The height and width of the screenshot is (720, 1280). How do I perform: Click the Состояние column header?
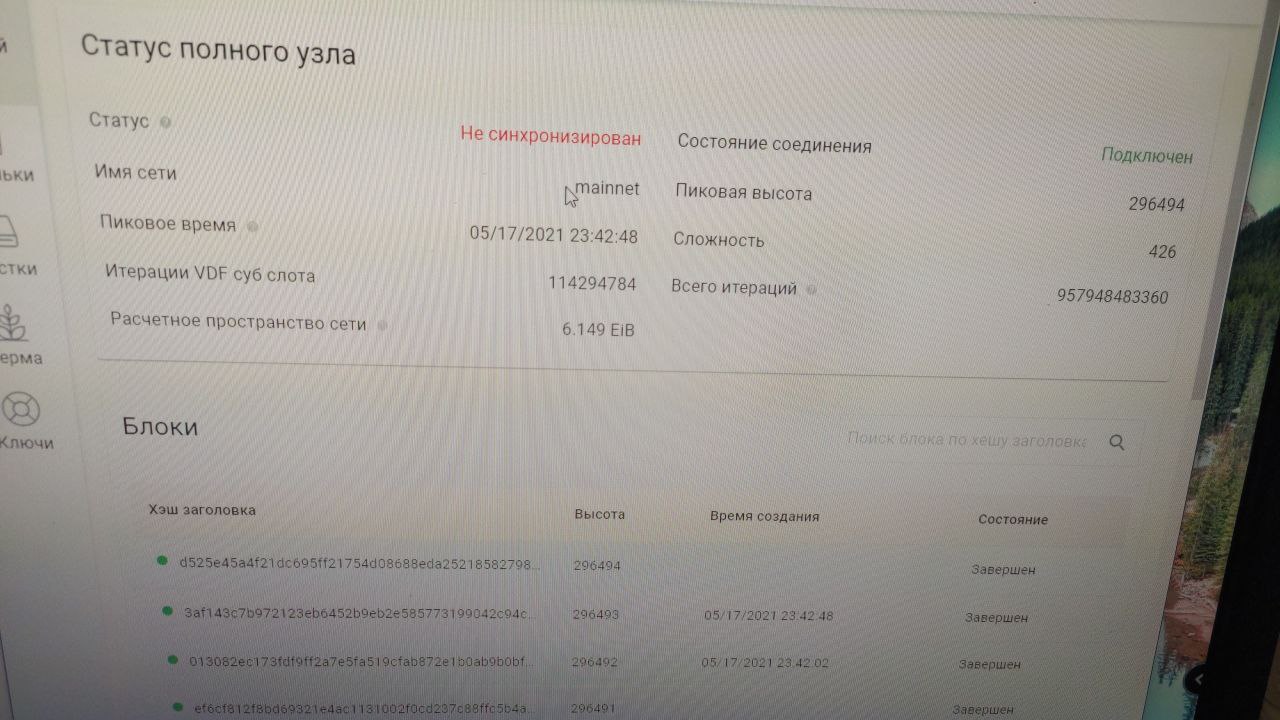click(x=1013, y=520)
